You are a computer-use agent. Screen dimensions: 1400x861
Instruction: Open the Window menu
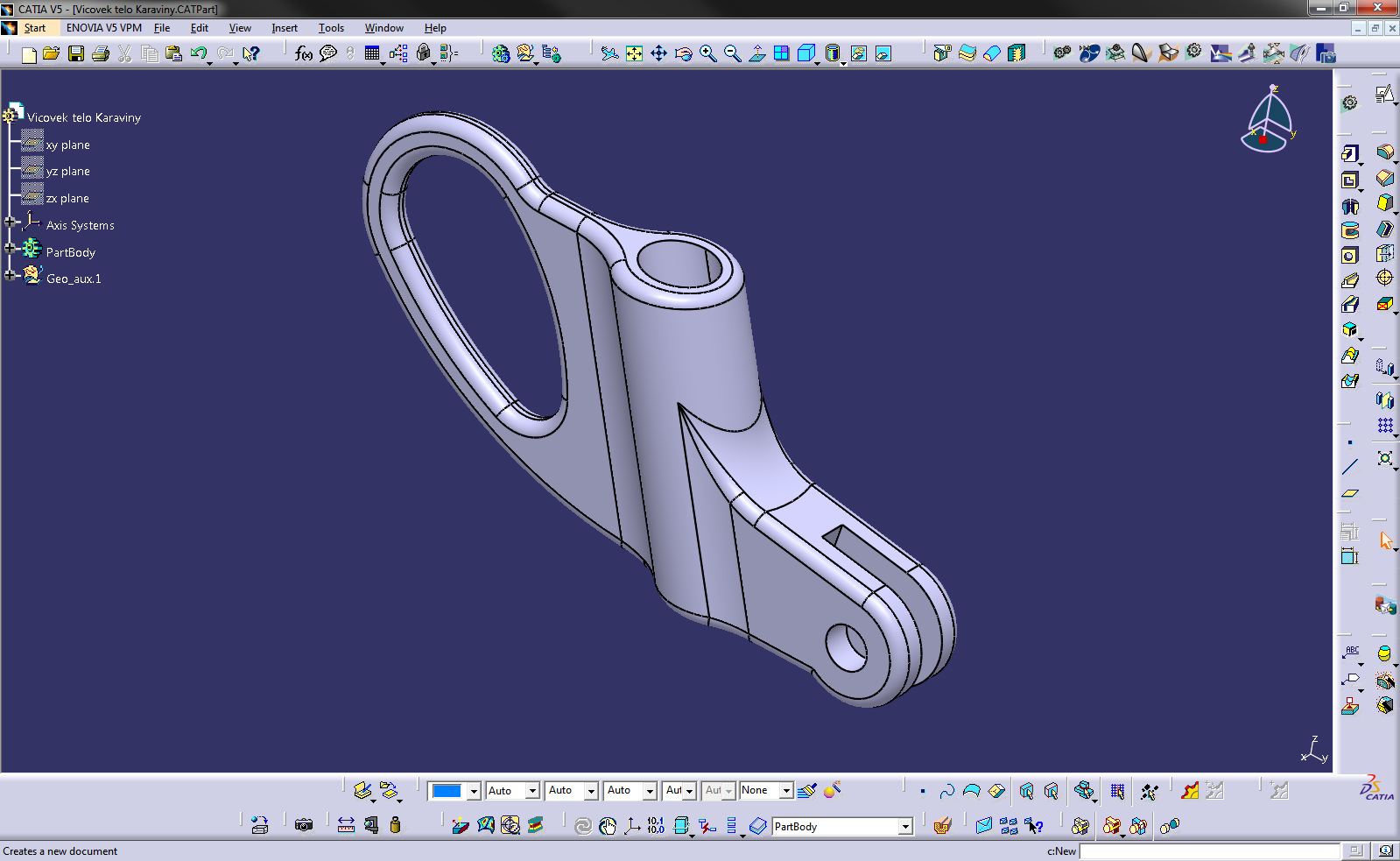point(384,28)
